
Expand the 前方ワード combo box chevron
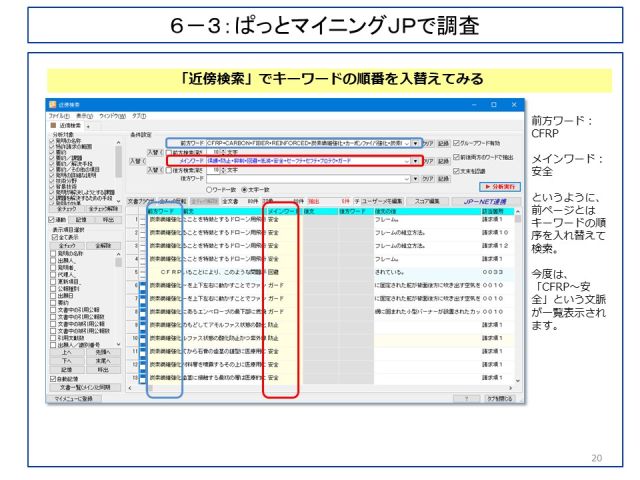point(407,143)
